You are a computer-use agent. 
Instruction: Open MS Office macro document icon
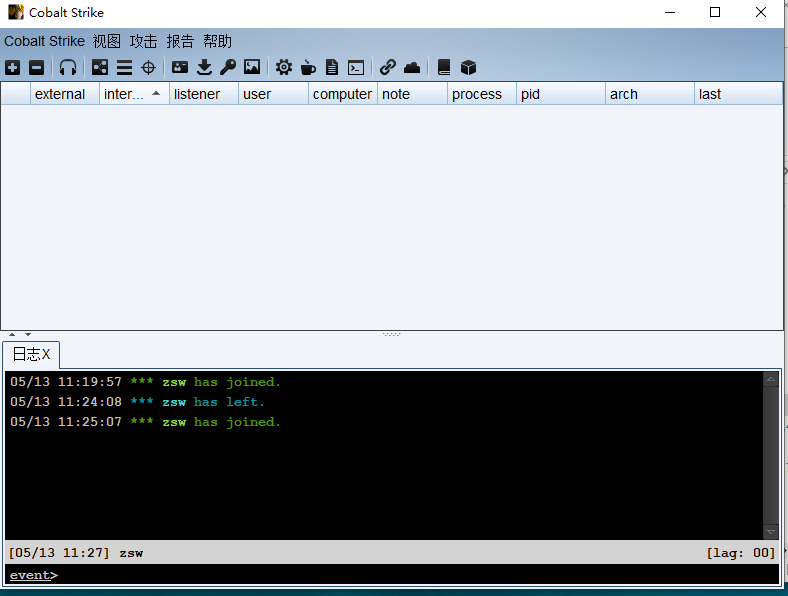332,67
